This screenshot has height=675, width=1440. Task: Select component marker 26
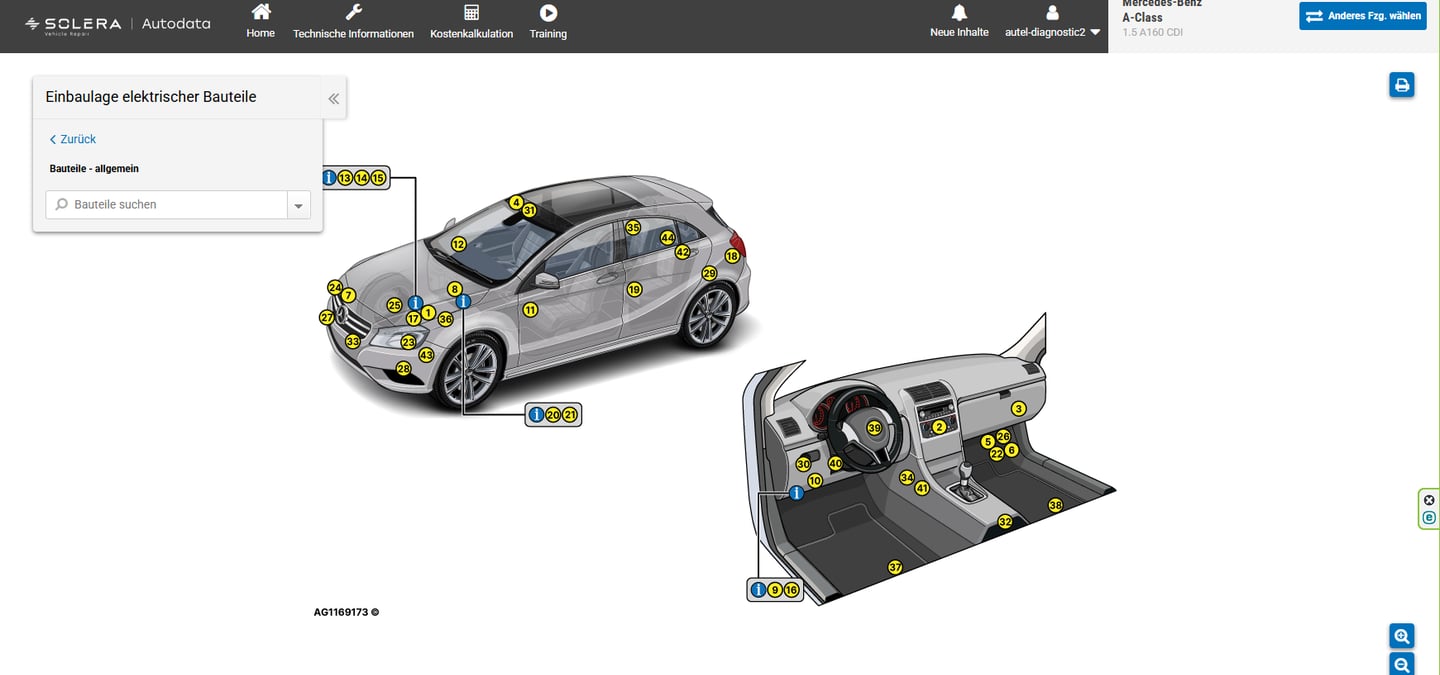click(x=1004, y=437)
